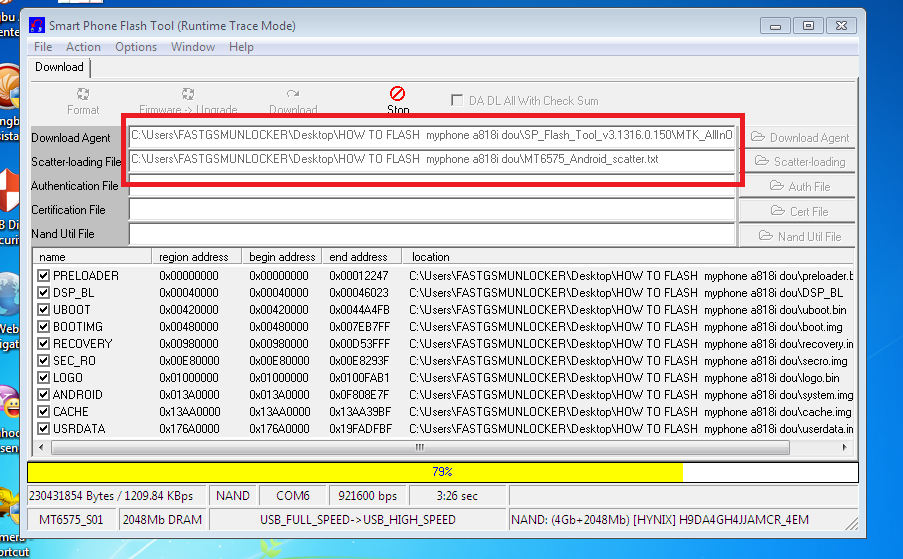Screen dimensions: 903x559
Task: Click the right arrow of horizontal scrollbar
Action: pyautogui.click(x=844, y=447)
